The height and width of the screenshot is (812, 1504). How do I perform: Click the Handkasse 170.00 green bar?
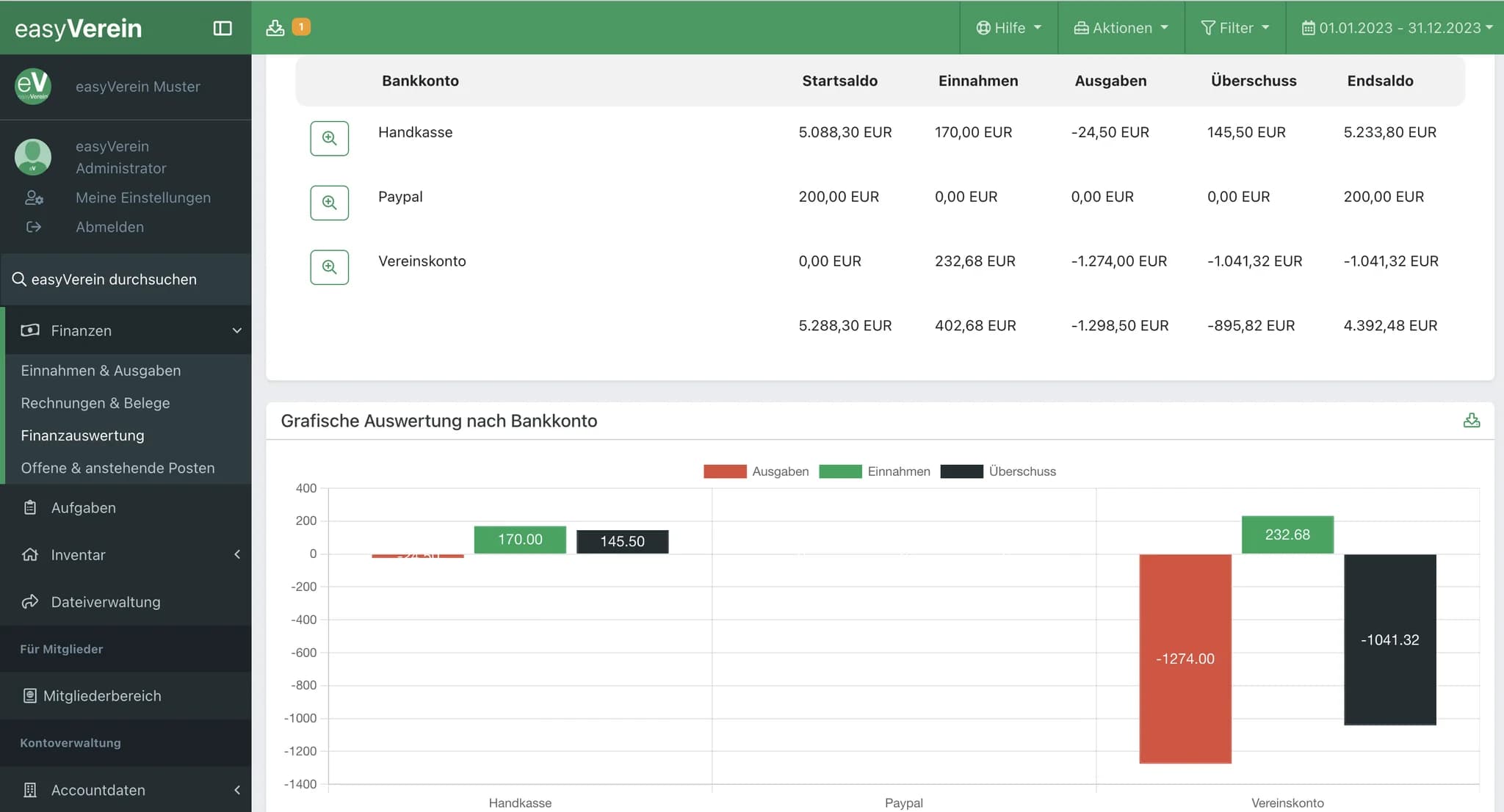[520, 540]
